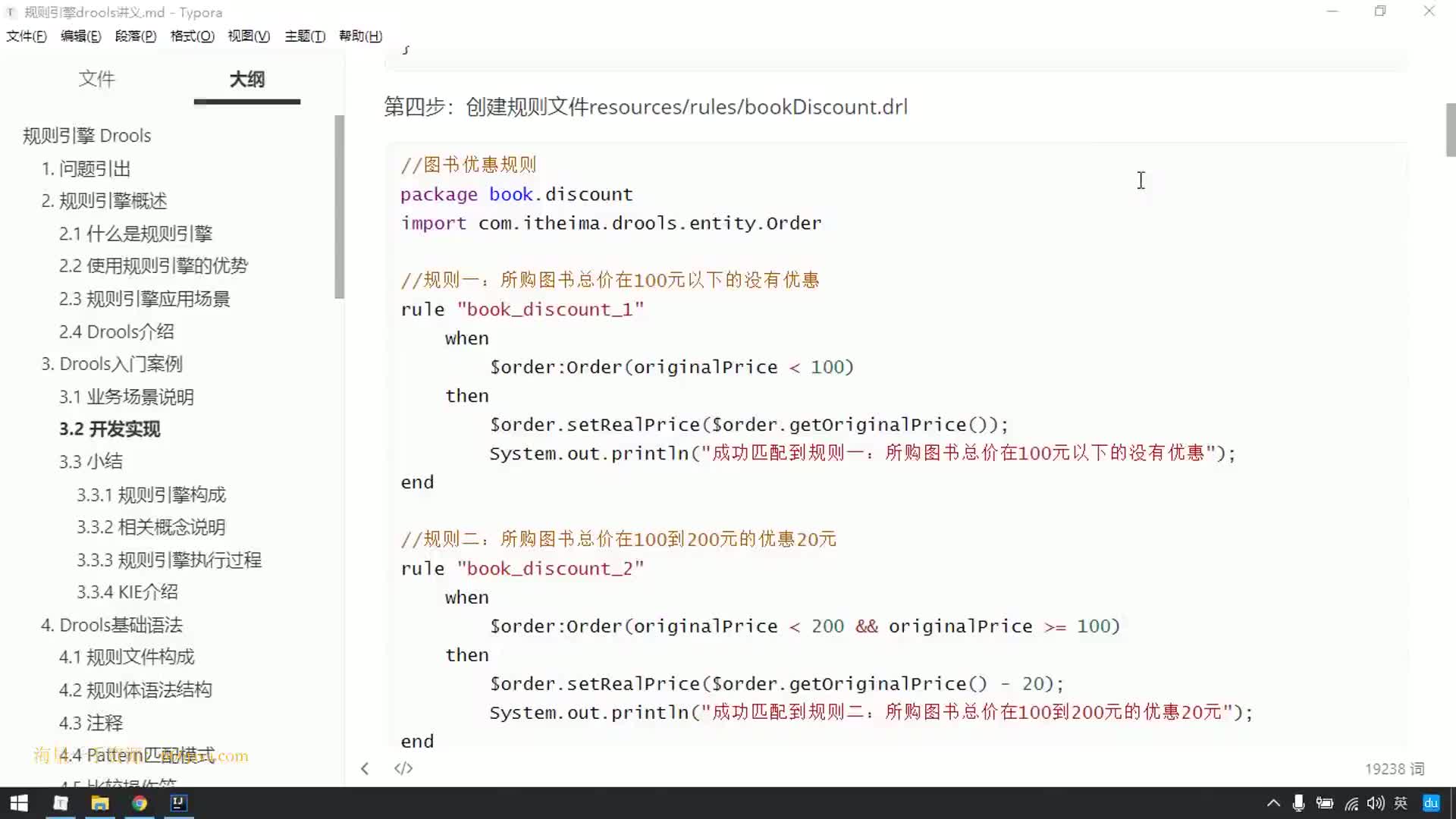The image size is (1456, 819).
Task: Open Typora taskbar icon
Action: click(60, 803)
